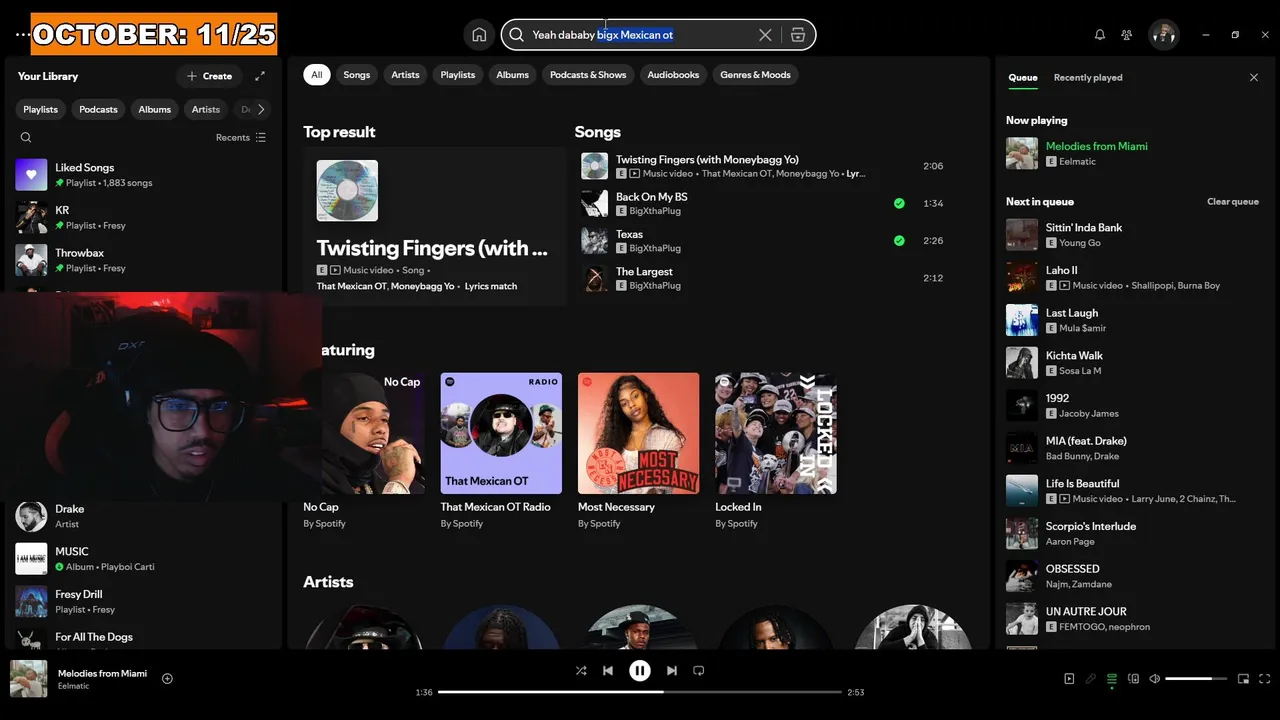Open the Most Necessary playlist card

coord(638,452)
